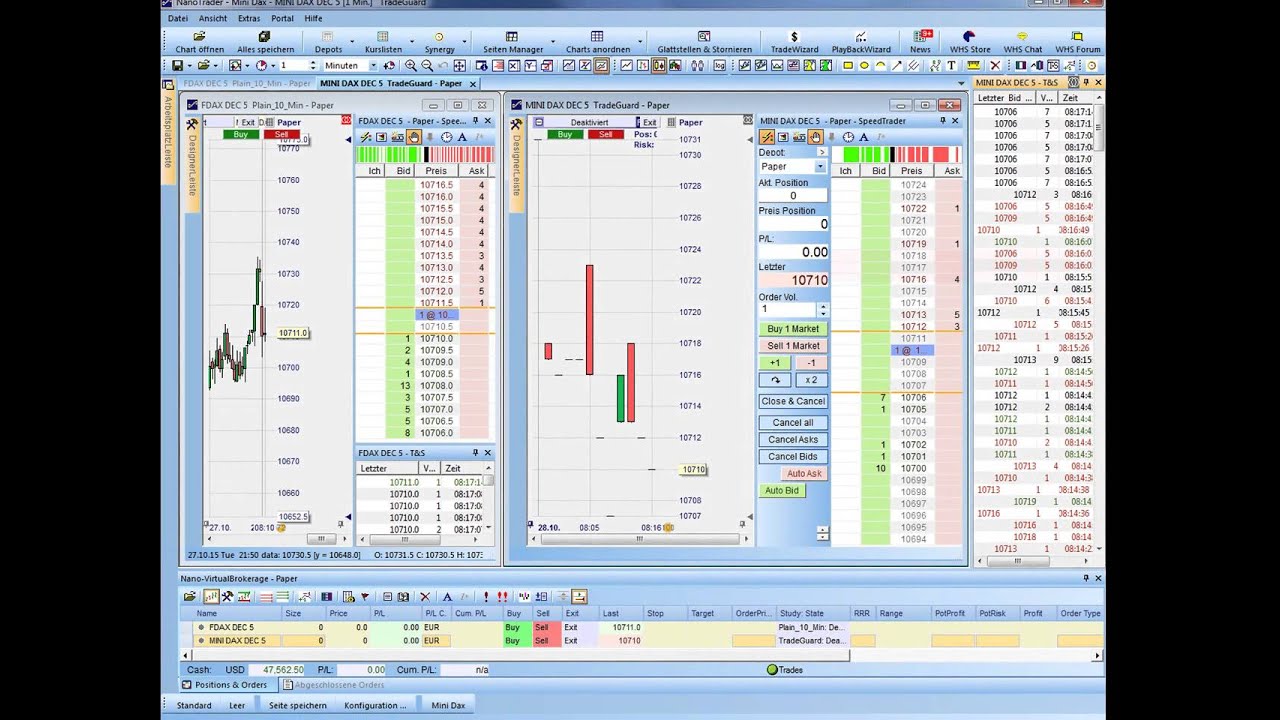Viewport: 1280px width, 720px height.
Task: Expand the Depots dropdown arrow
Action: (x=352, y=43)
